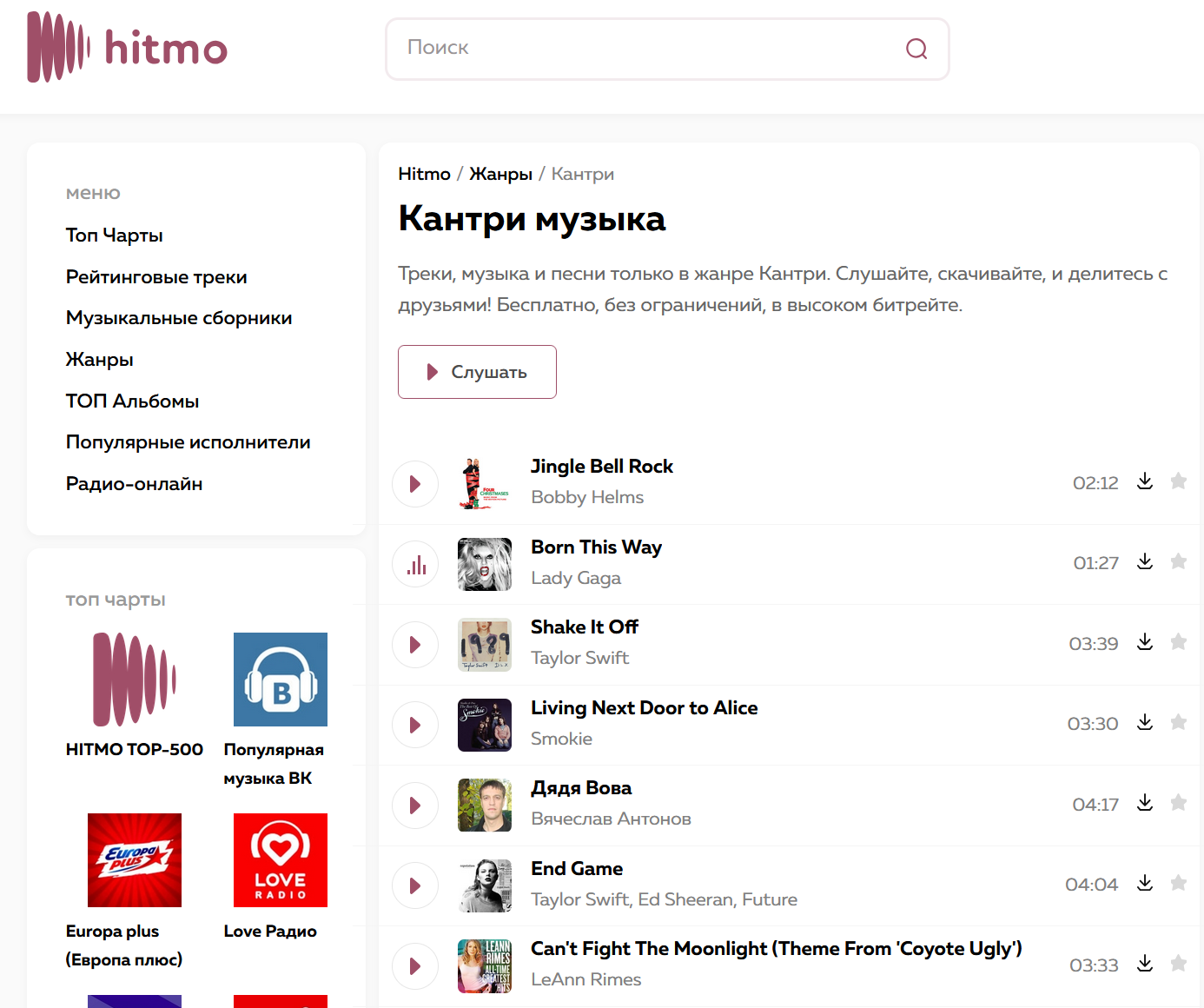Open Рейтинговые треки menu item
This screenshot has height=1008, width=1204.
click(156, 277)
